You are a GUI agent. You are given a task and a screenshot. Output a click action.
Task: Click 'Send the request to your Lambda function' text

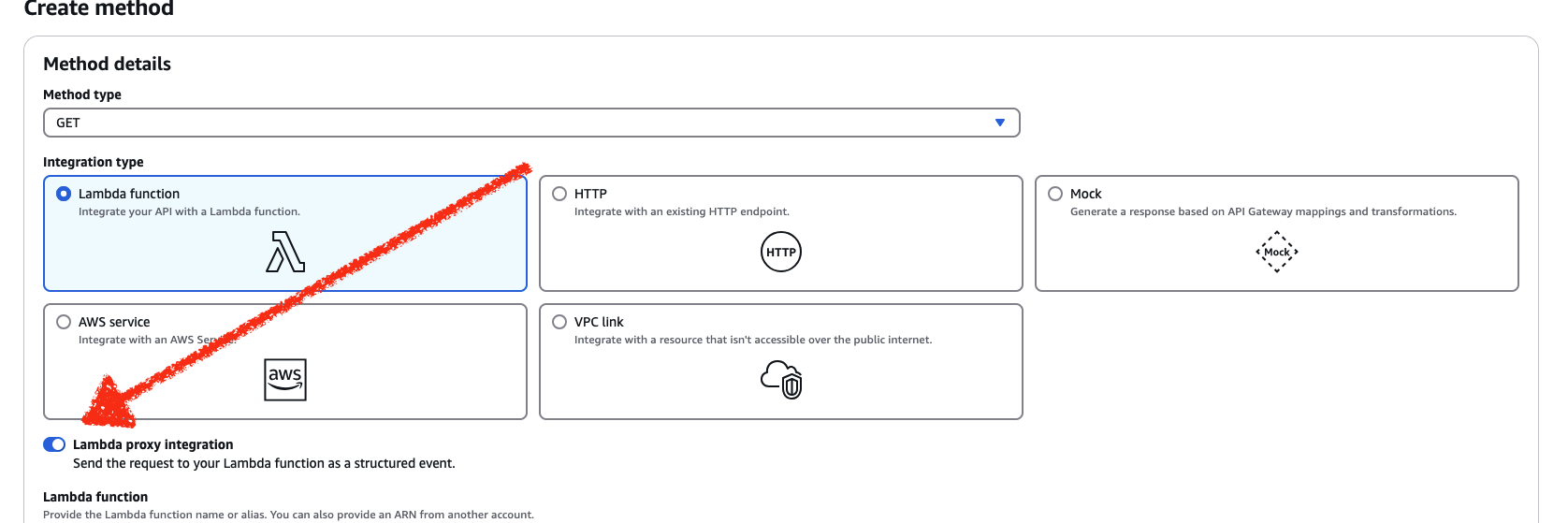click(264, 463)
